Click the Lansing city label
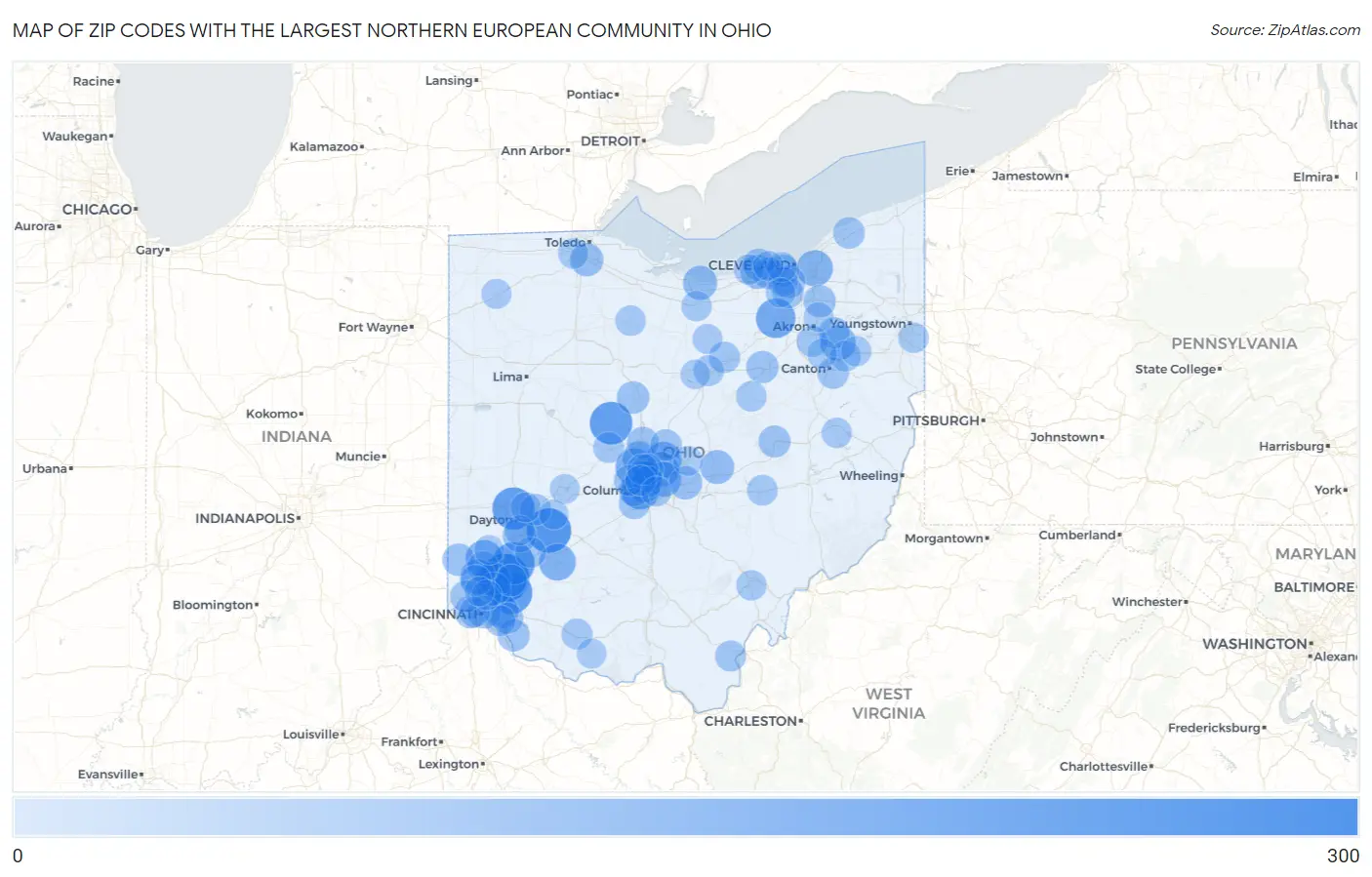Viewport: 1372px width, 877px height. (x=449, y=81)
